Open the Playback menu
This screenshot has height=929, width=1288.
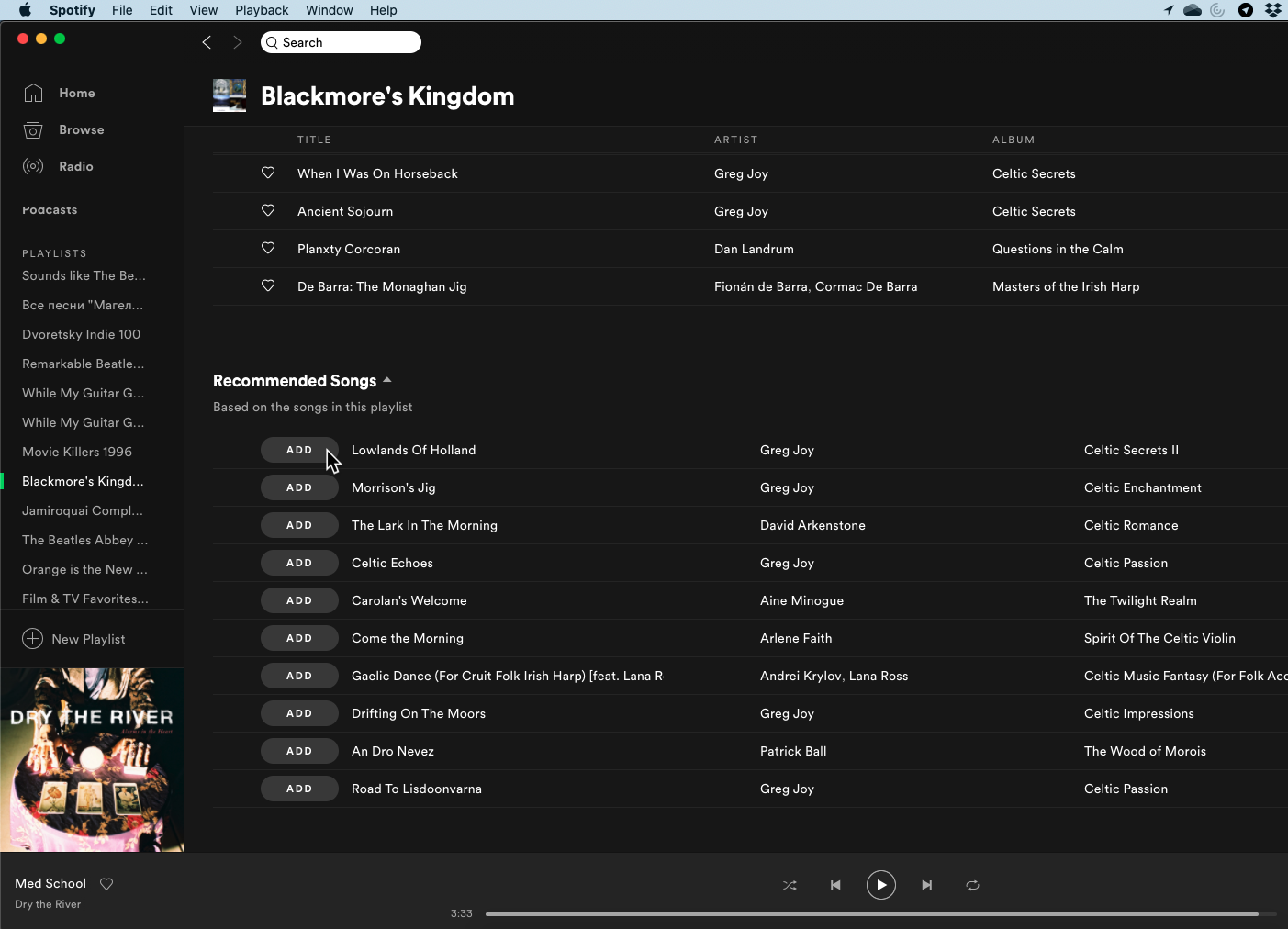(x=262, y=10)
